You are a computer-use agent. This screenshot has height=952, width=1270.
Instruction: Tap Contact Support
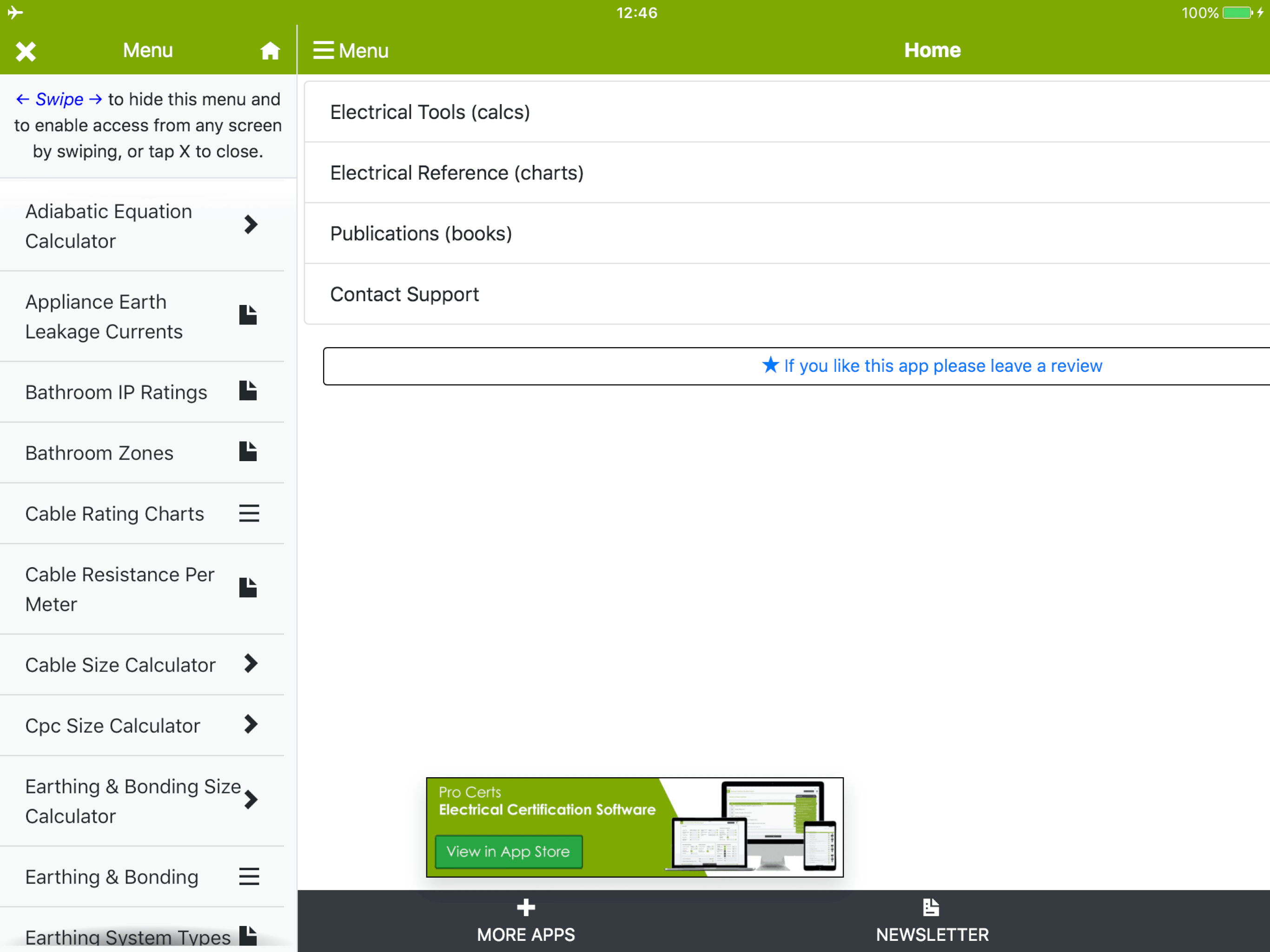[x=404, y=295]
